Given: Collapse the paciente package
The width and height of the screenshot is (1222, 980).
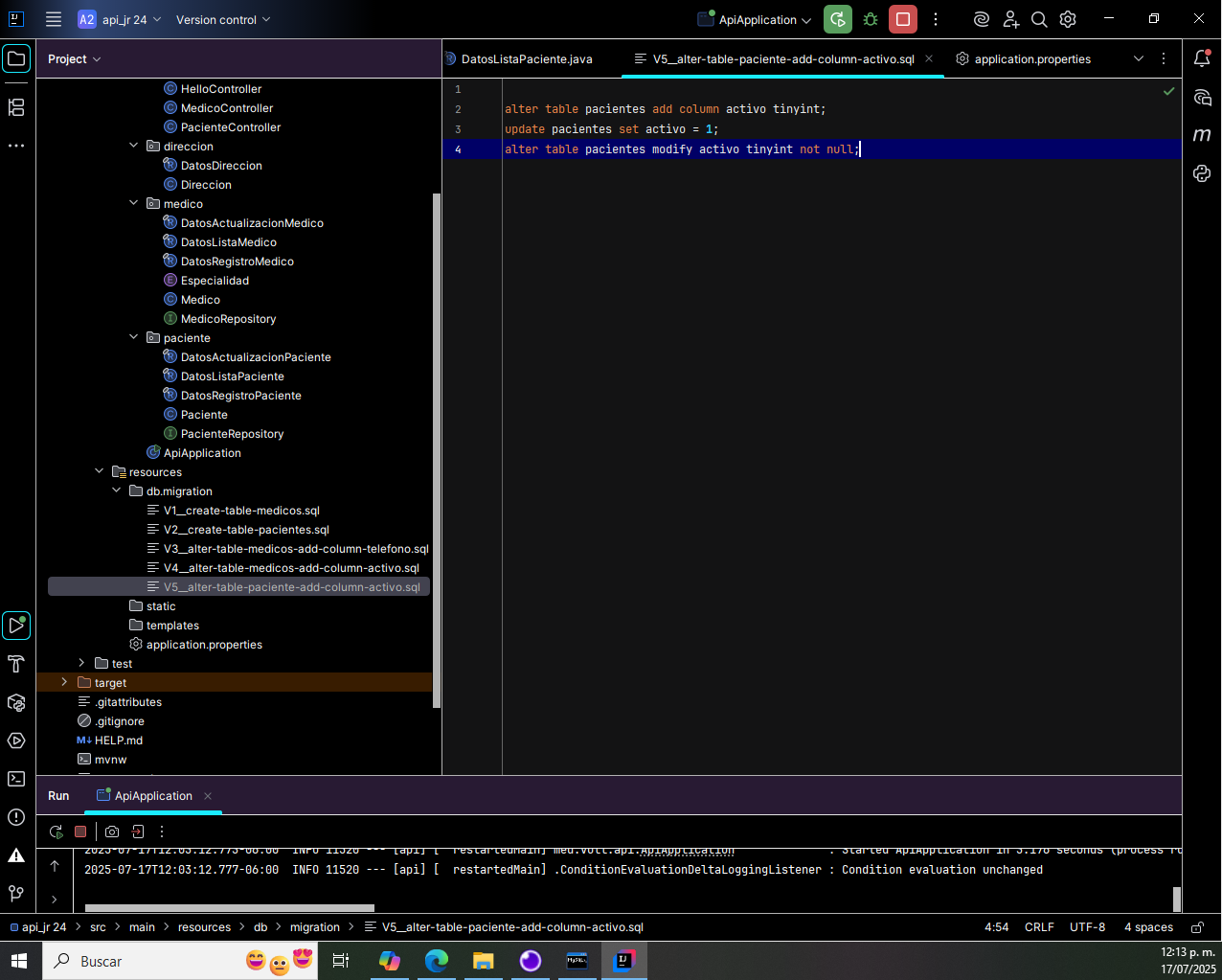Looking at the screenshot, I should tap(134, 337).
